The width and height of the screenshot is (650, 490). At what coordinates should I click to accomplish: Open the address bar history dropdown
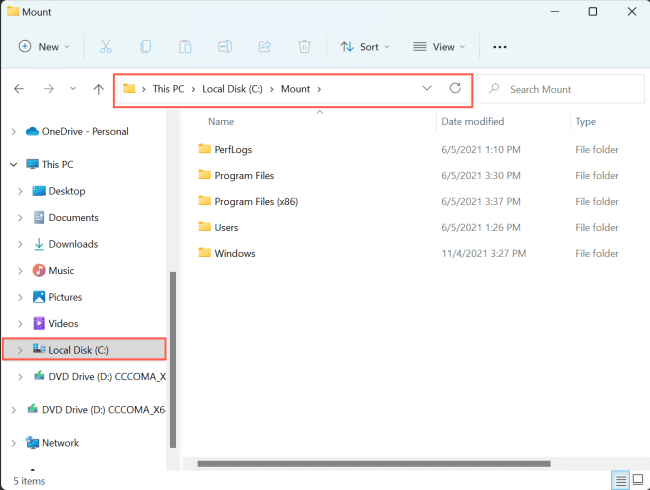click(x=427, y=89)
